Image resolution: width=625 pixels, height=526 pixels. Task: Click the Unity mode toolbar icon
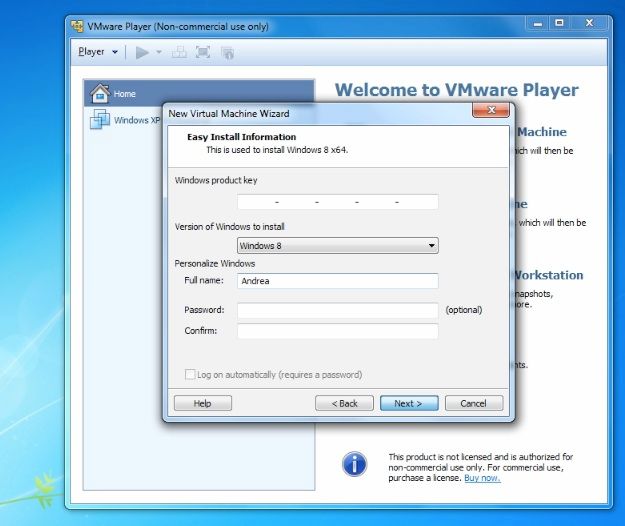point(227,53)
